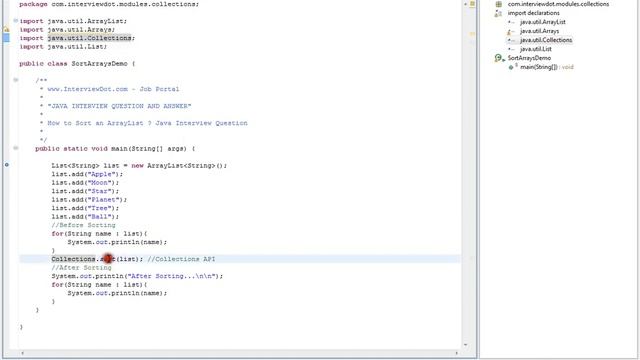Click the 'public static void main' declaration line
This screenshot has height=360, width=640.
115,149
